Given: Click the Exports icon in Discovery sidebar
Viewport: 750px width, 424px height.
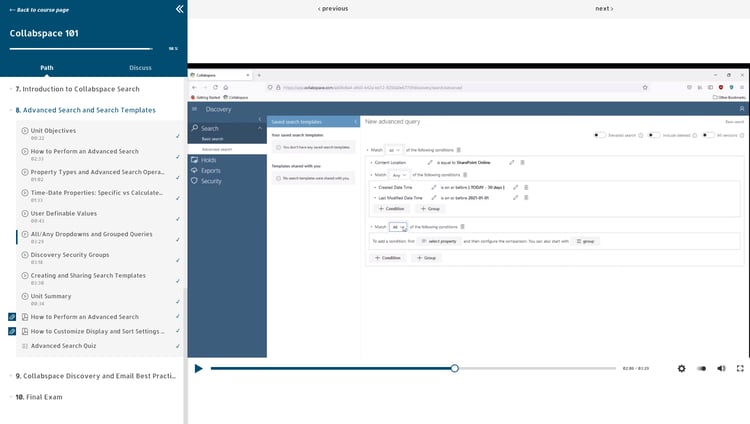Looking at the screenshot, I should (x=194, y=171).
